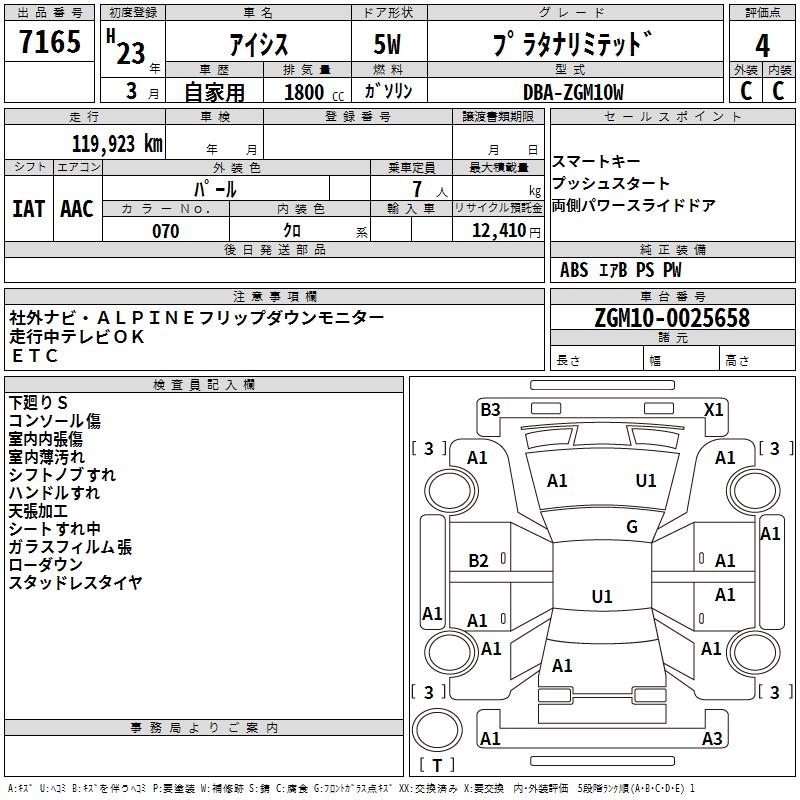
Task: Select the sales point プッシュスタート
Action: pos(611,183)
